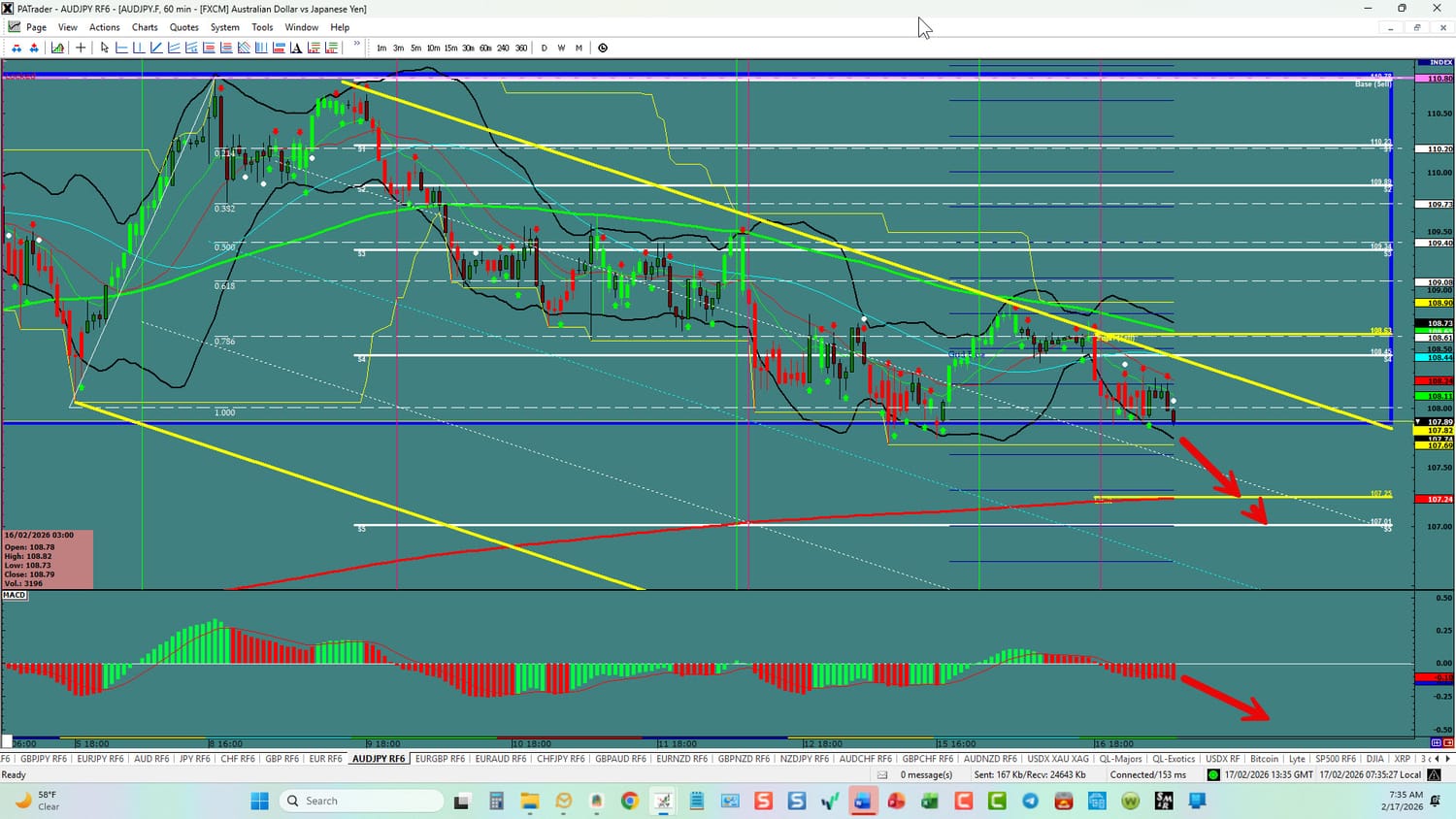Pick the horizontal line drawing tool
The image size is (1456, 819).
(121, 48)
